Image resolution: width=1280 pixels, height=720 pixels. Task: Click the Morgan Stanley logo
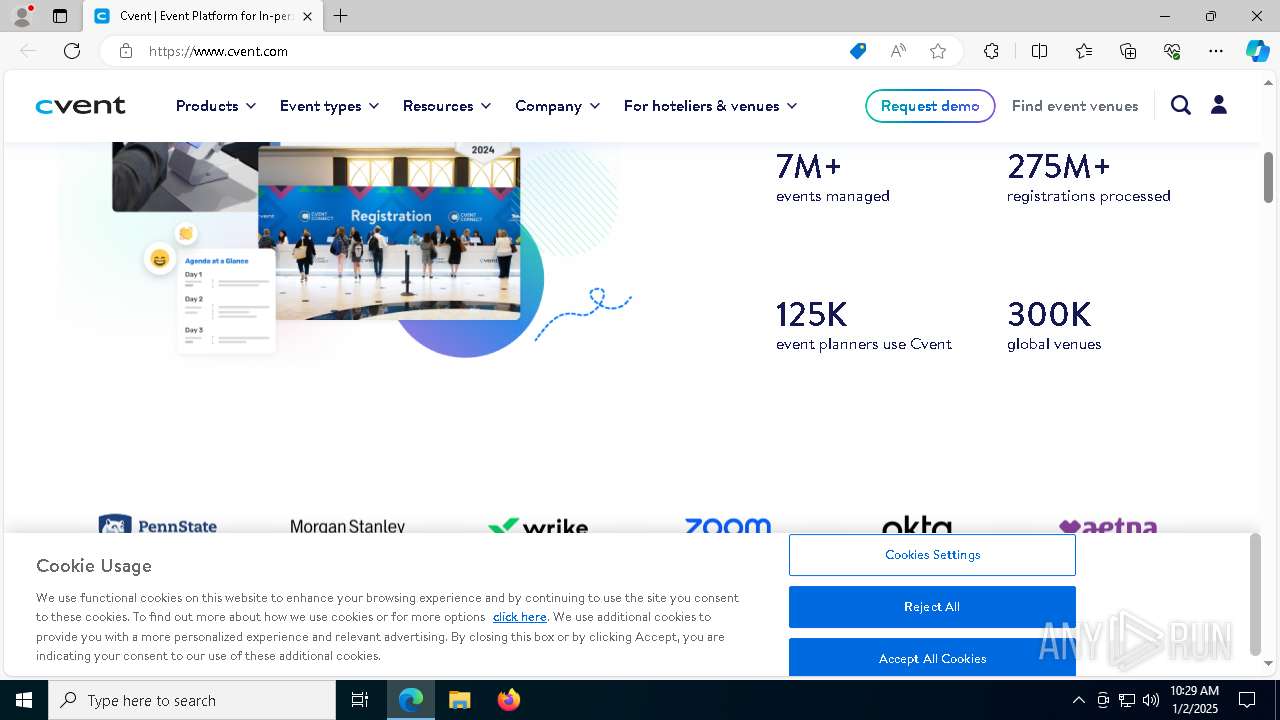(348, 526)
